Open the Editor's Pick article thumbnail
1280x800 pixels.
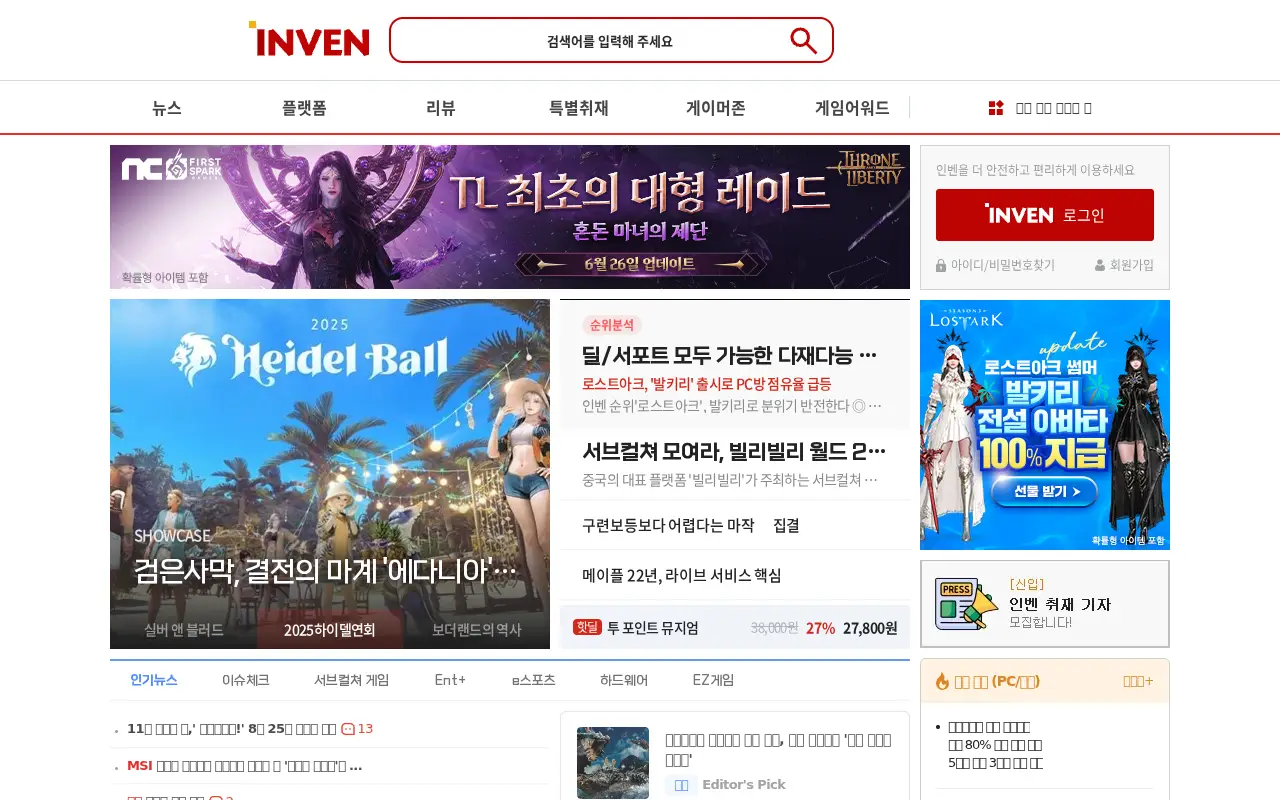point(613,763)
